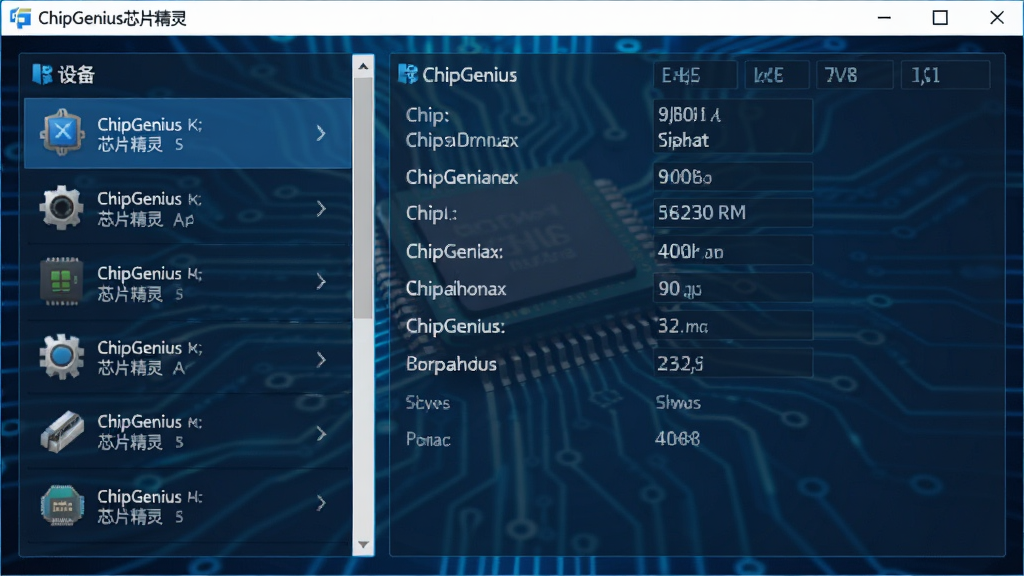Click the Chipaihonax value field starting with 90
Screen dimensions: 1024x576
[x=733, y=288]
